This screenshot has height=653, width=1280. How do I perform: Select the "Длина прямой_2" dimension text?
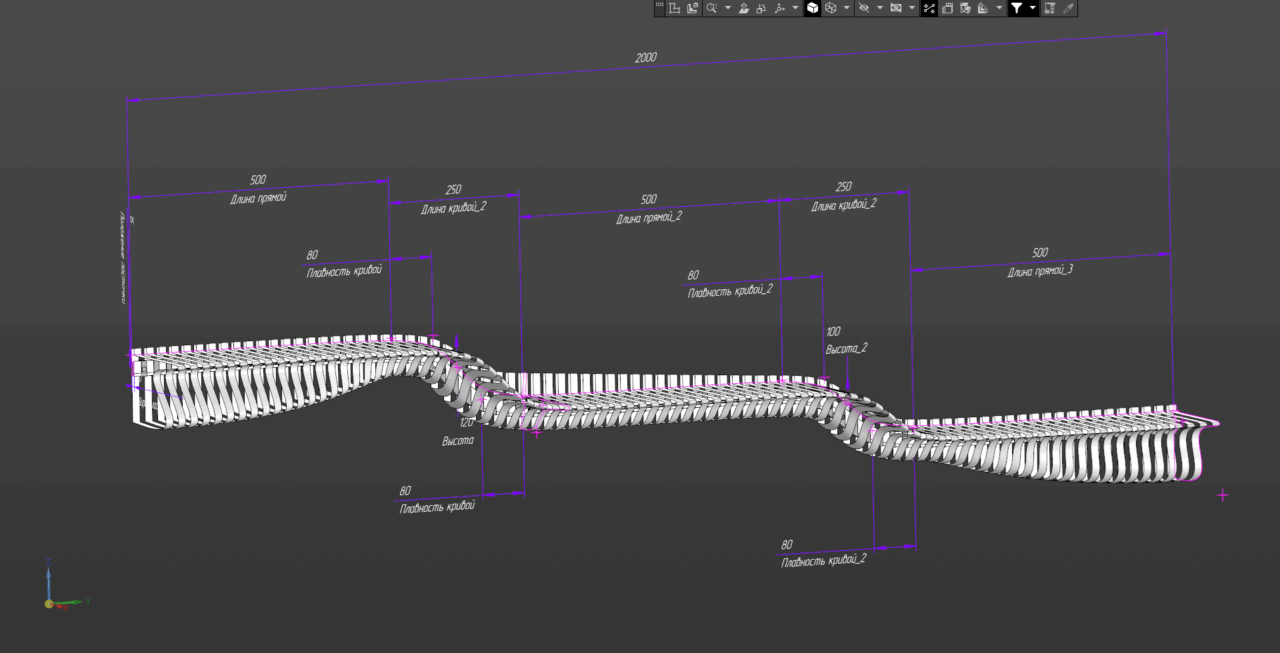(x=649, y=217)
